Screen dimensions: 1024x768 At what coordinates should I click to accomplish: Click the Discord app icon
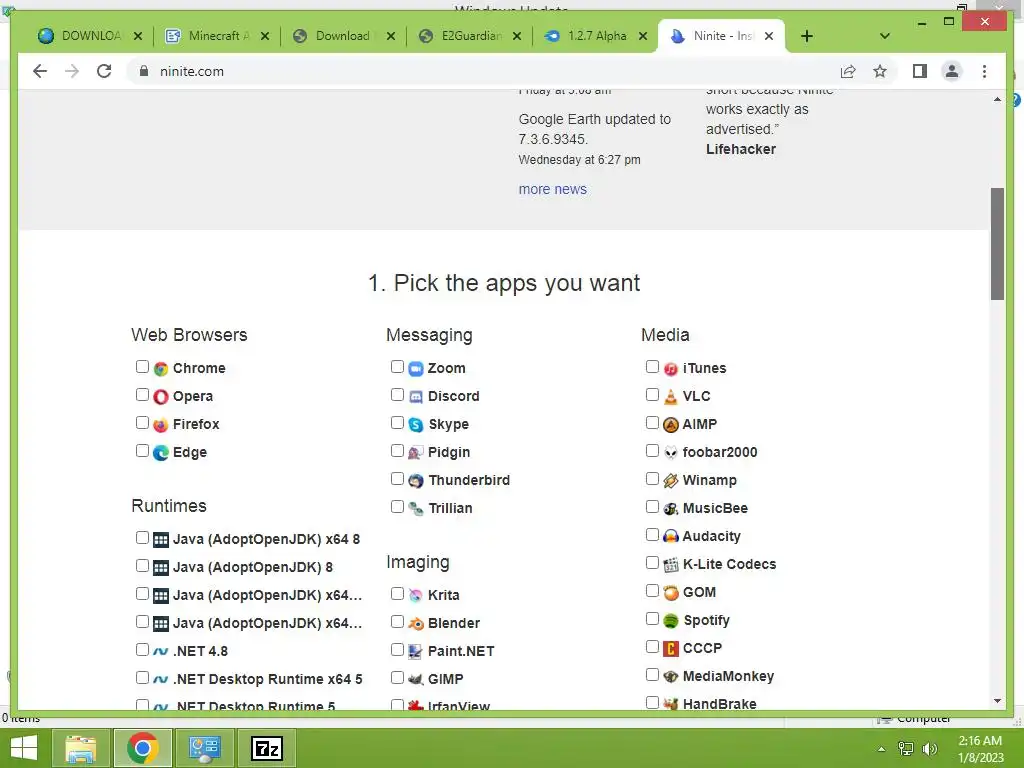click(x=416, y=397)
